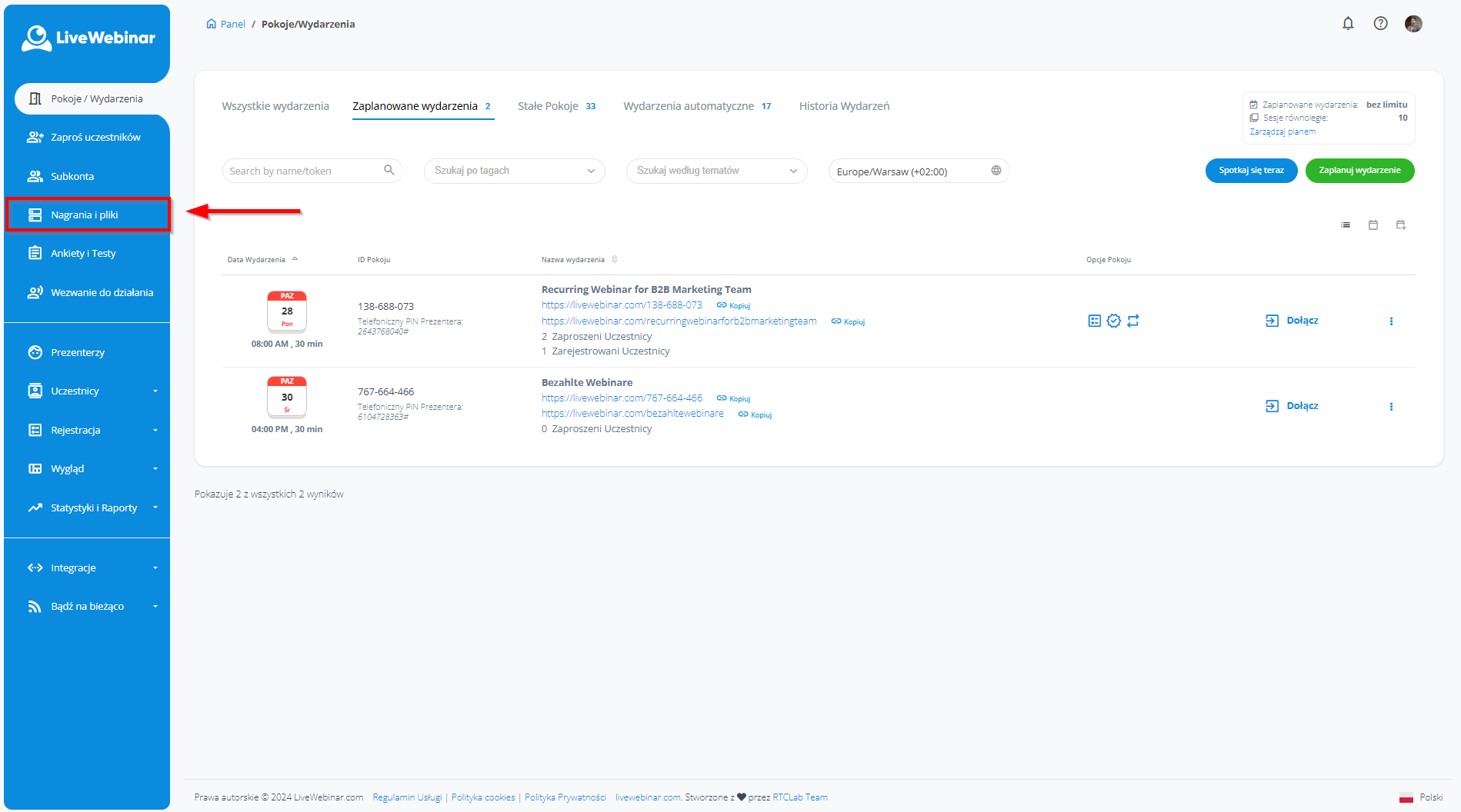Open Nagrania i pliki in sidebar
The image size is (1461, 812).
coord(85,215)
